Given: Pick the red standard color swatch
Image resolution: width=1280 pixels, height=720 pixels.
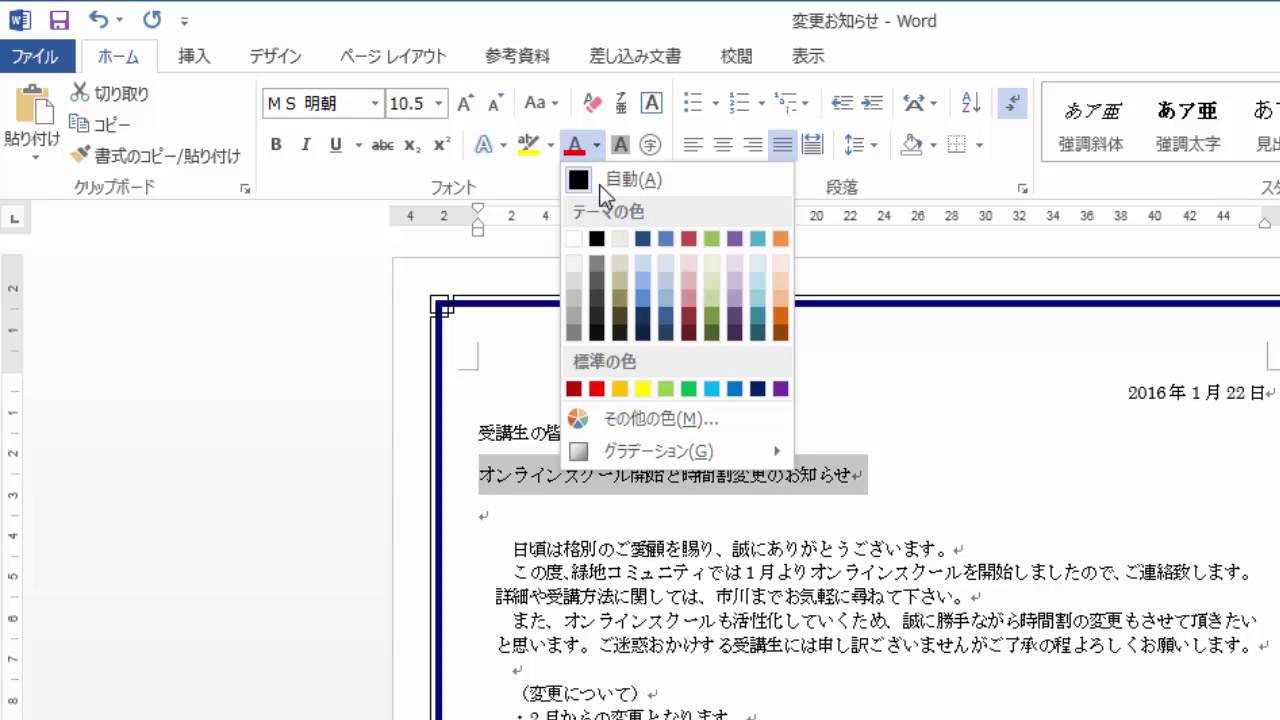Looking at the screenshot, I should (597, 389).
